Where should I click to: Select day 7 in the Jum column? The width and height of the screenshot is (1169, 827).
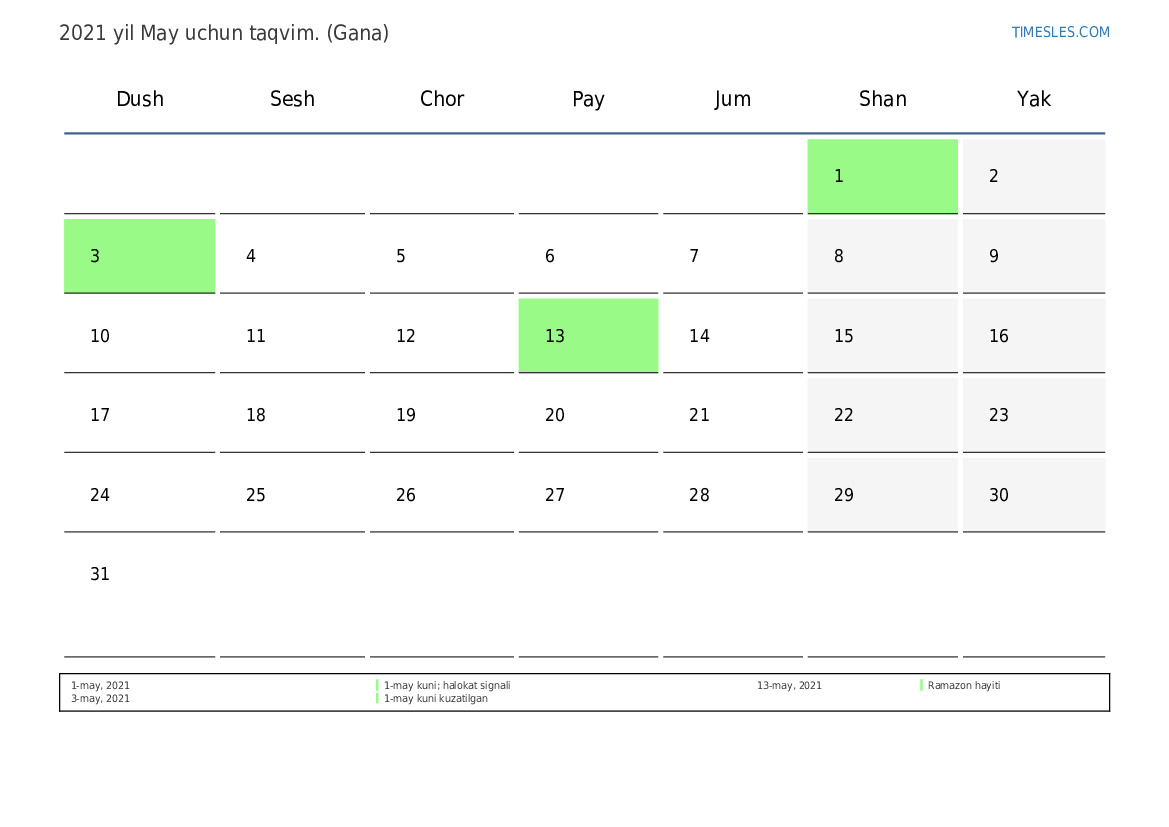click(x=733, y=256)
